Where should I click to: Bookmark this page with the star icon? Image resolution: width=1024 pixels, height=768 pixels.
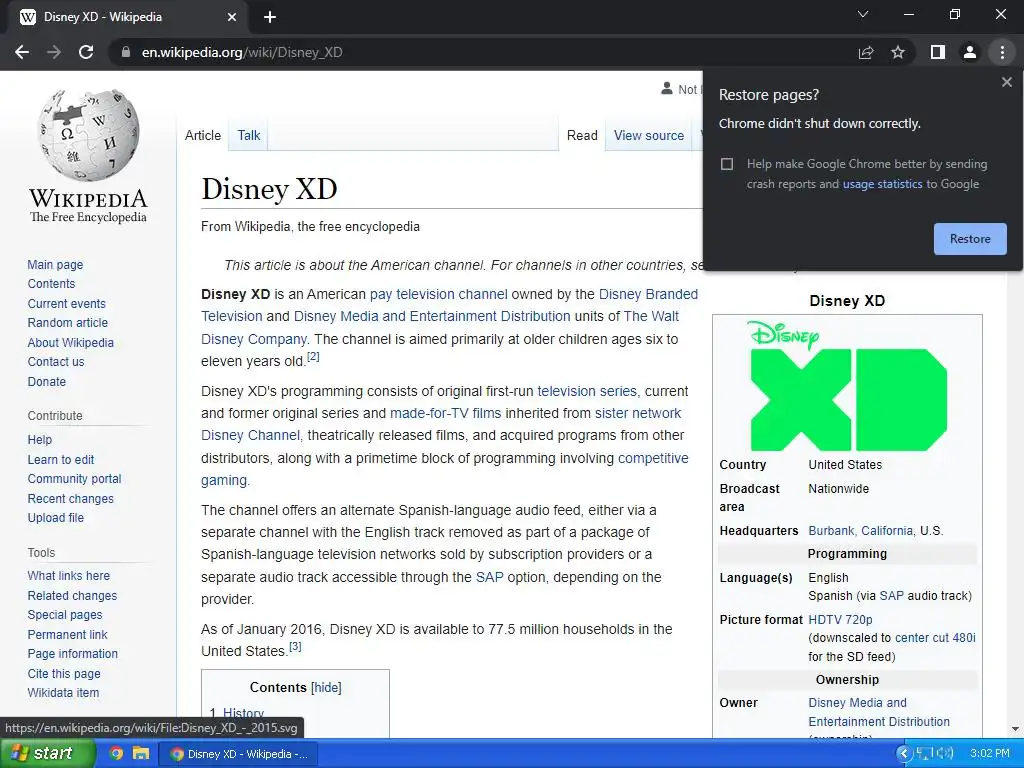[898, 52]
